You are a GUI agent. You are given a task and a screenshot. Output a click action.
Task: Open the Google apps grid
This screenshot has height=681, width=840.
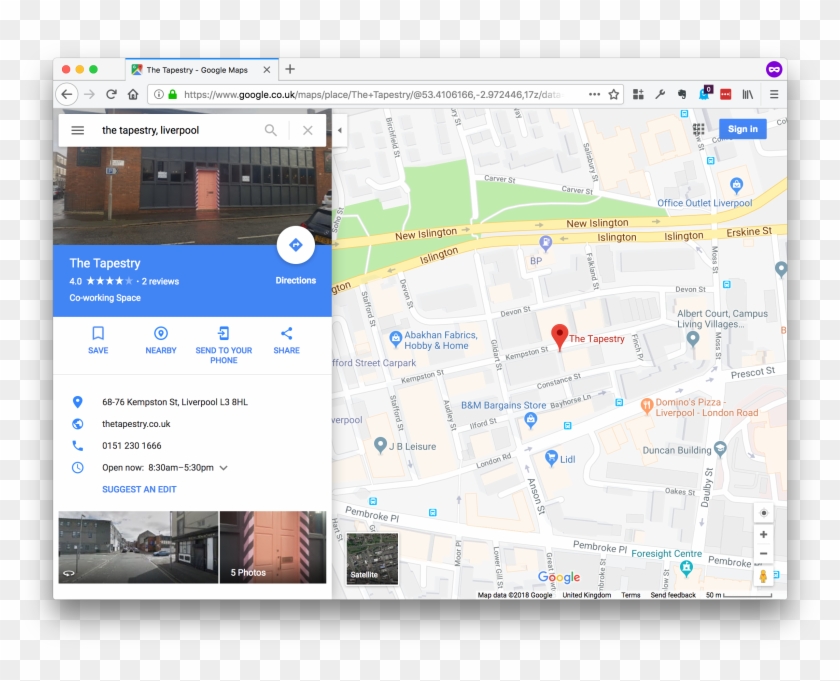coord(698,129)
